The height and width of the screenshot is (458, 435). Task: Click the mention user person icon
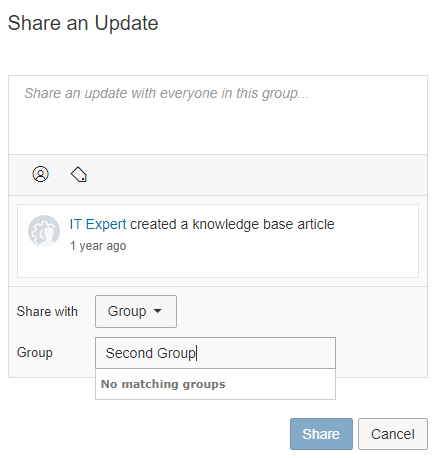click(x=40, y=174)
